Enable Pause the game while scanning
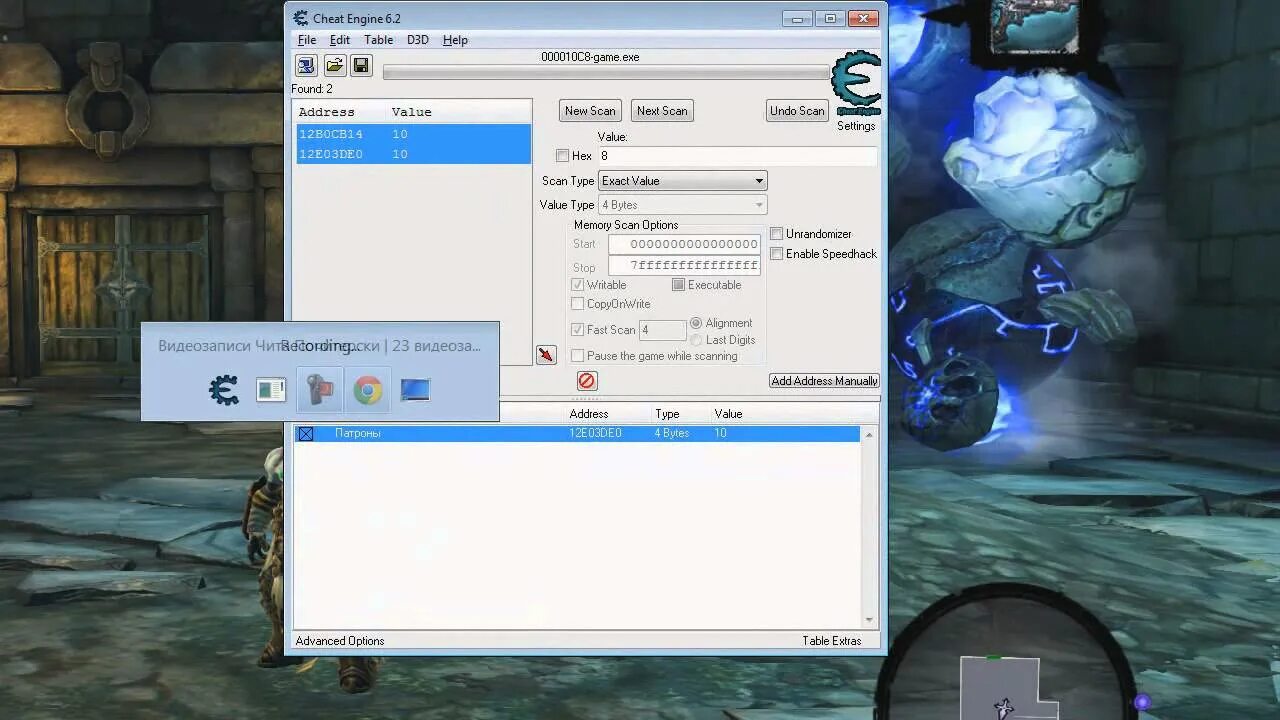Image resolution: width=1280 pixels, height=720 pixels. pyautogui.click(x=577, y=356)
